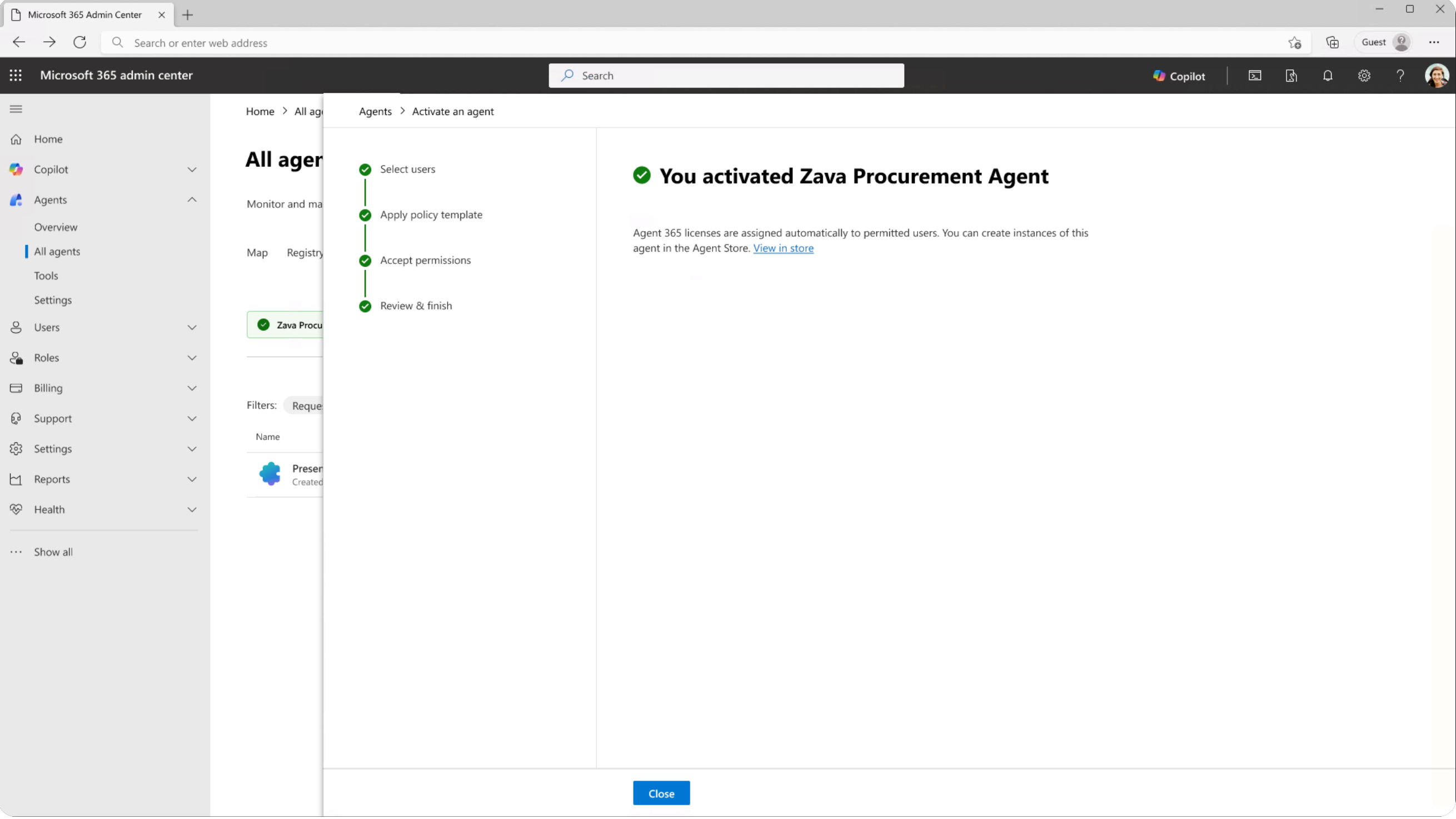Open Overview under Agents
The image size is (1456, 819).
pos(56,227)
